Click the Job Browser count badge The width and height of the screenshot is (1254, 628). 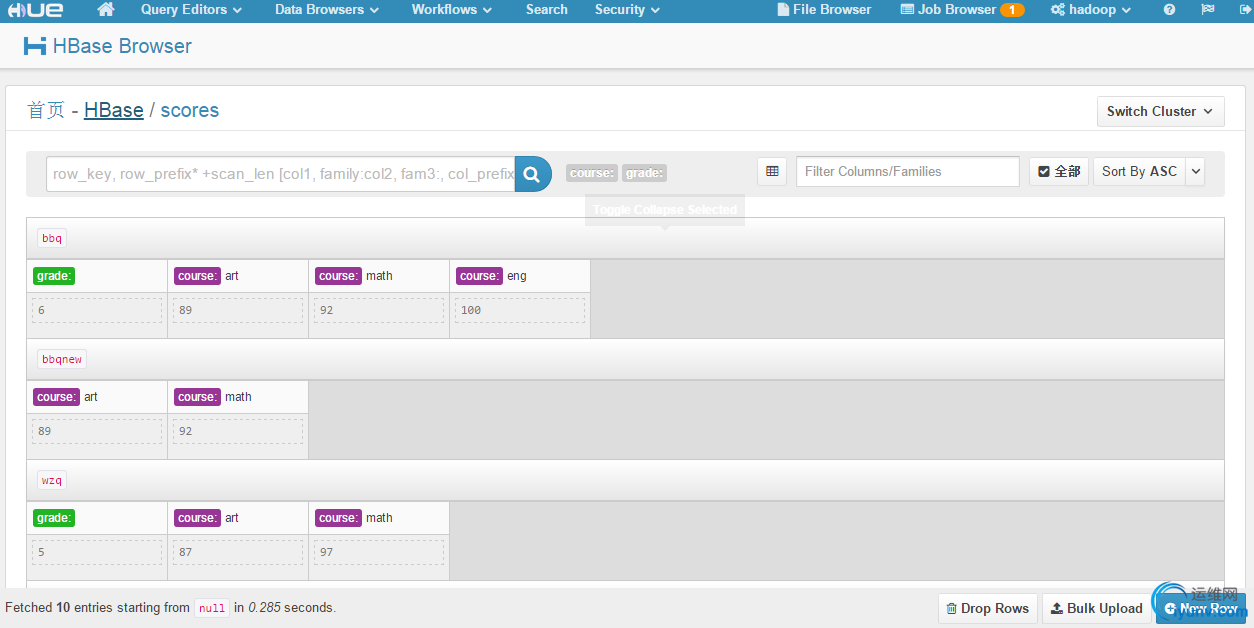1012,10
